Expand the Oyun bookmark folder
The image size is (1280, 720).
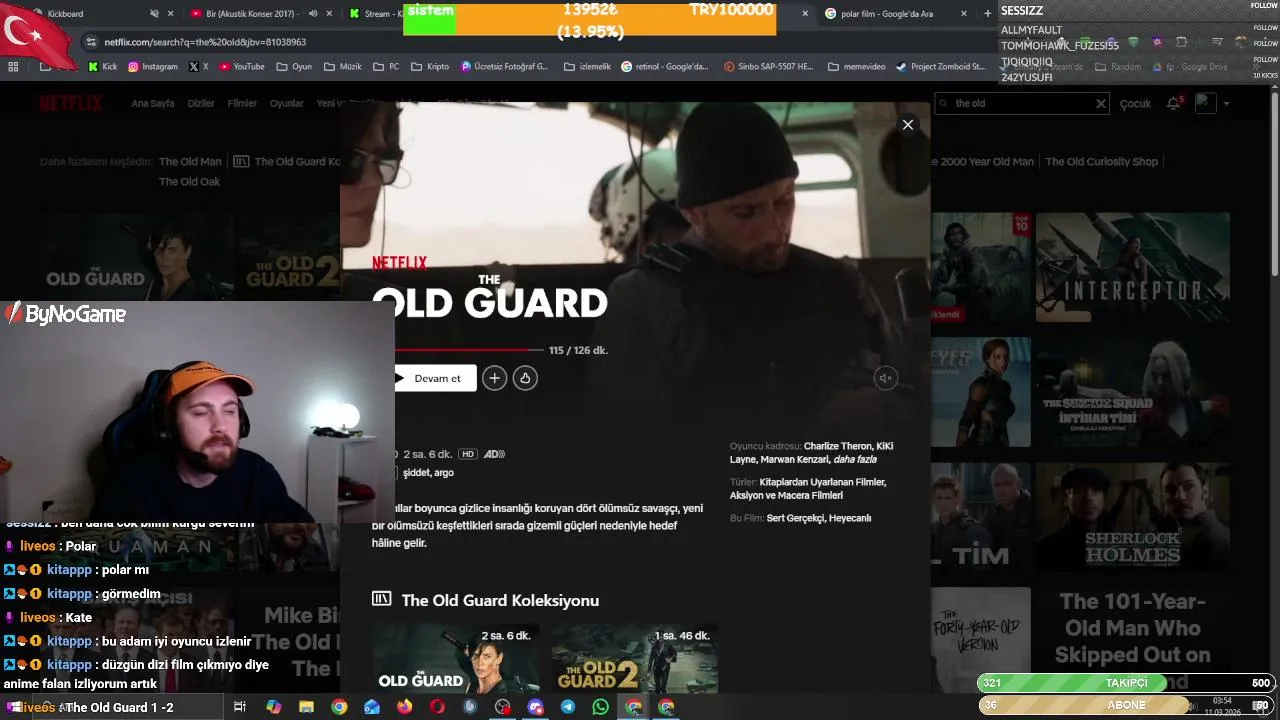[293, 67]
